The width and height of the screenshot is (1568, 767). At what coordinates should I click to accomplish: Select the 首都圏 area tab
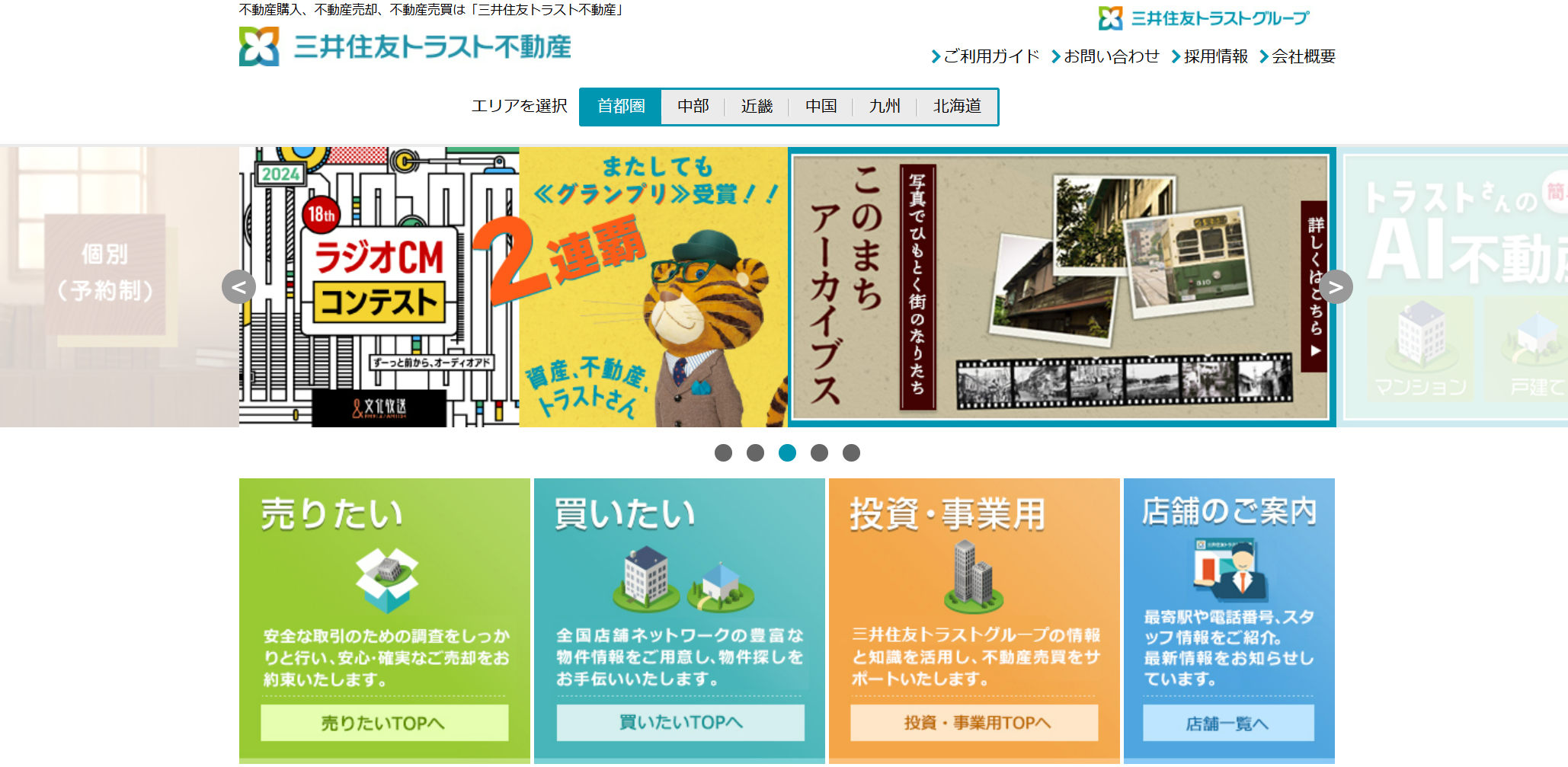621,107
